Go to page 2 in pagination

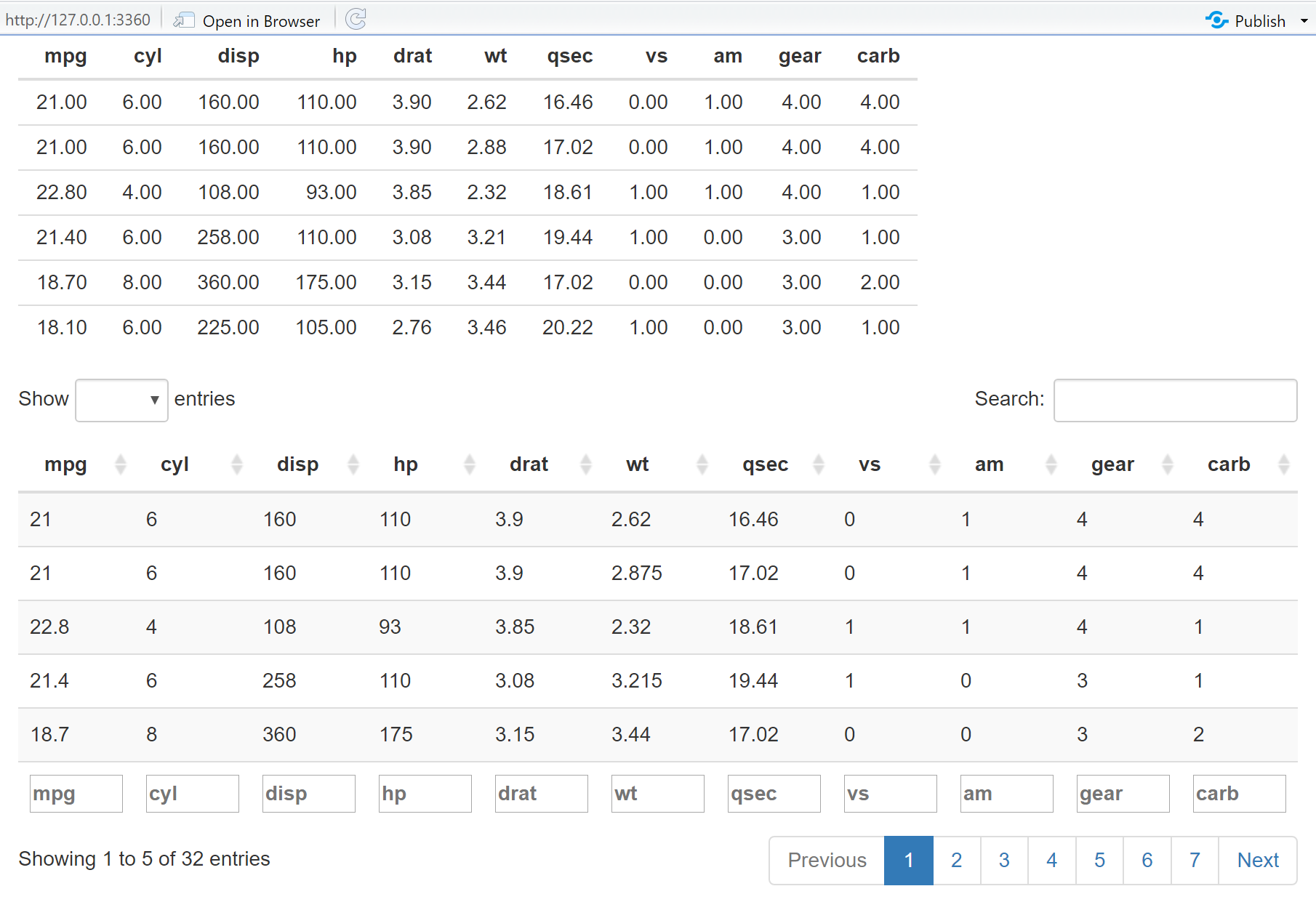[x=957, y=861]
